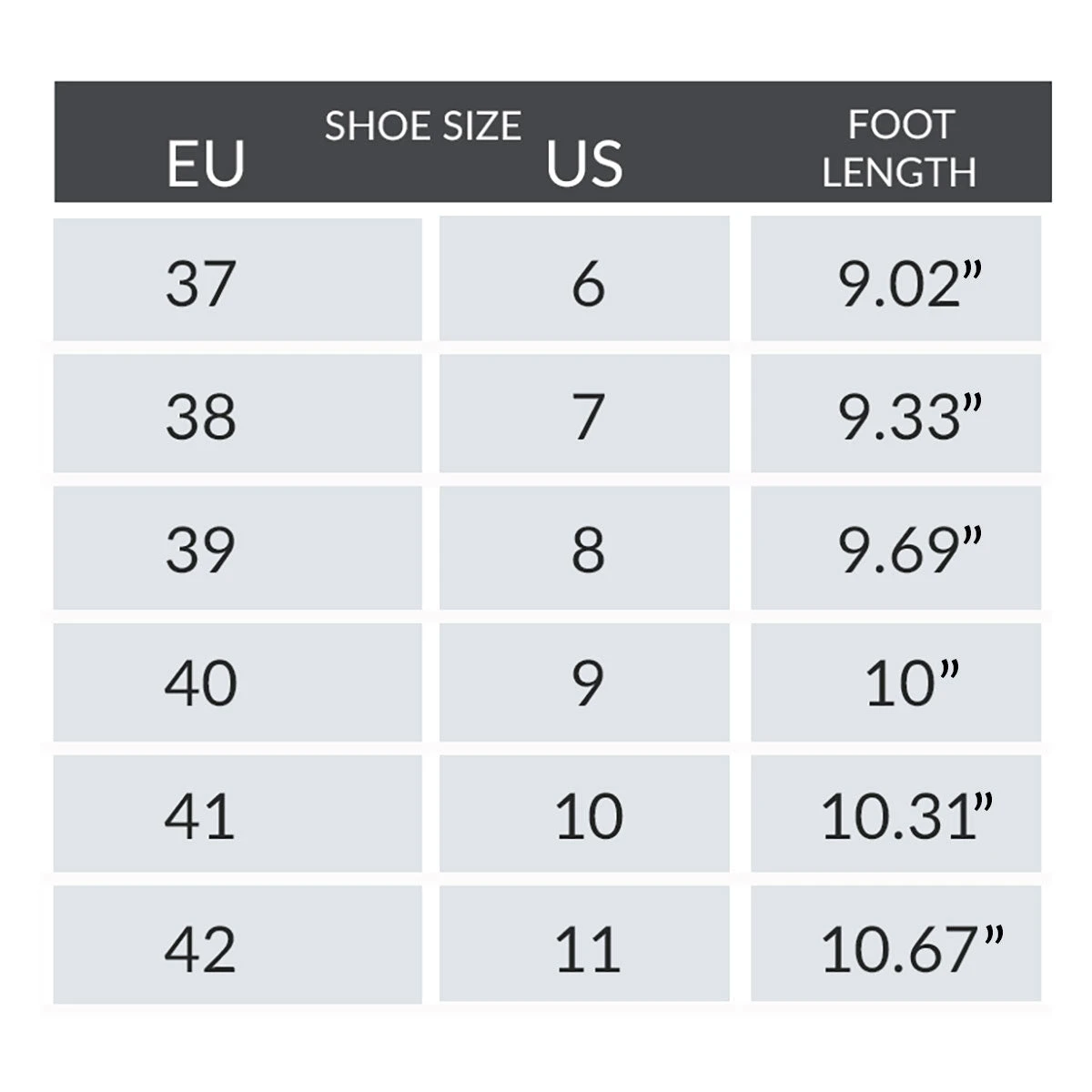Click the US column header
Screen dimensions: 1092x1092
(584, 165)
